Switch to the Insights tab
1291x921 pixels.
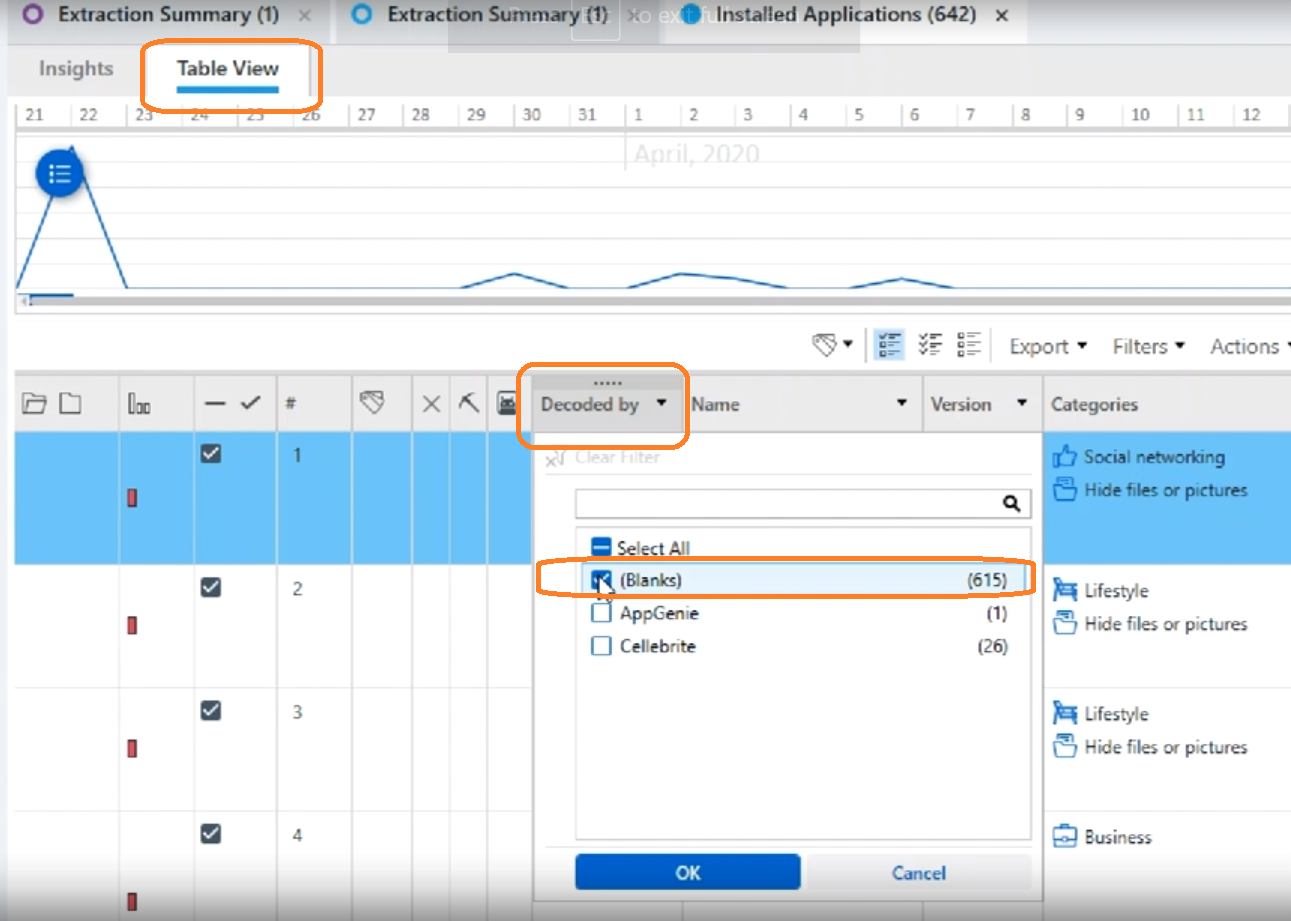point(75,68)
